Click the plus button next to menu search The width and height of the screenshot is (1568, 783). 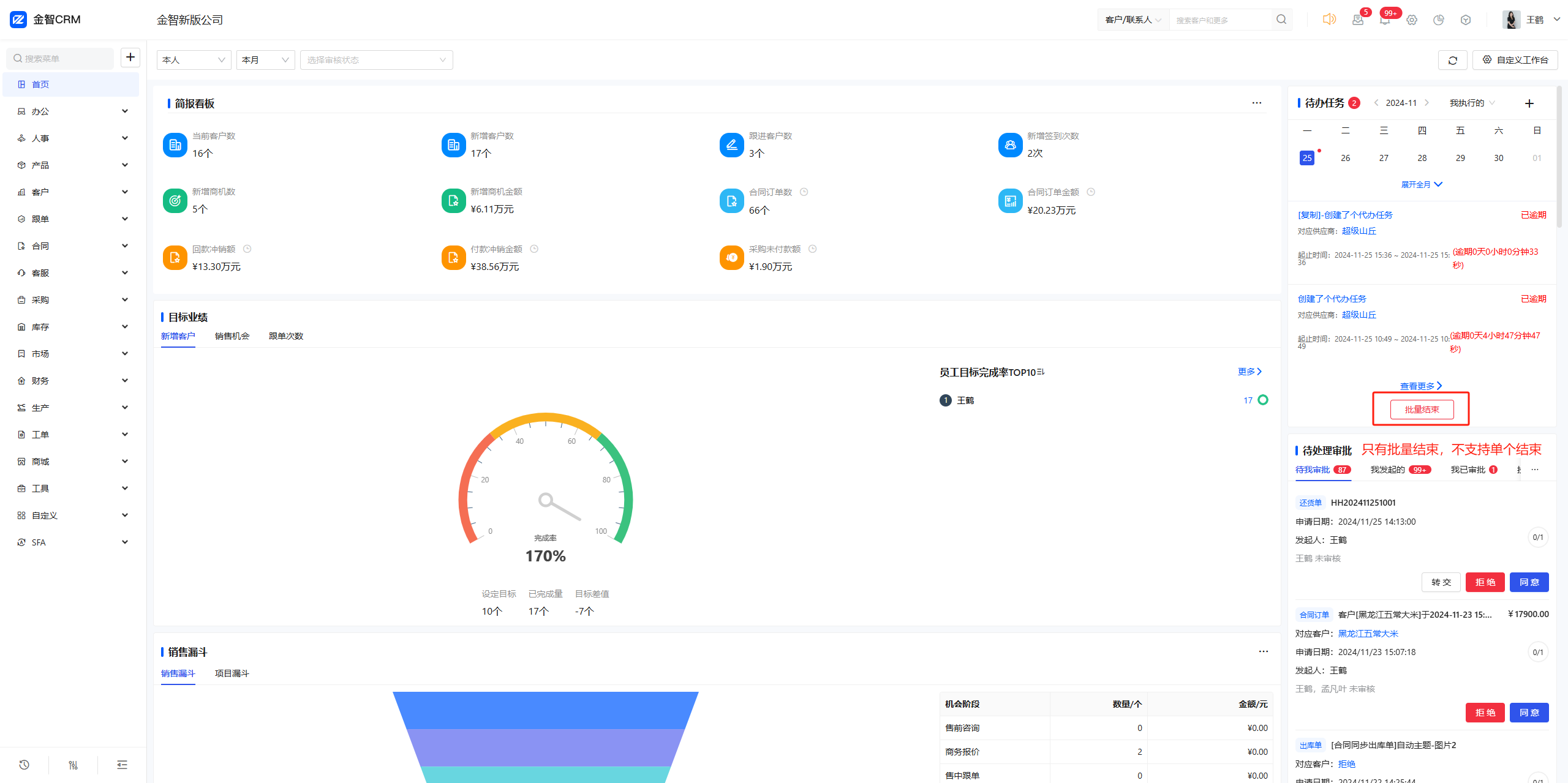click(x=130, y=58)
